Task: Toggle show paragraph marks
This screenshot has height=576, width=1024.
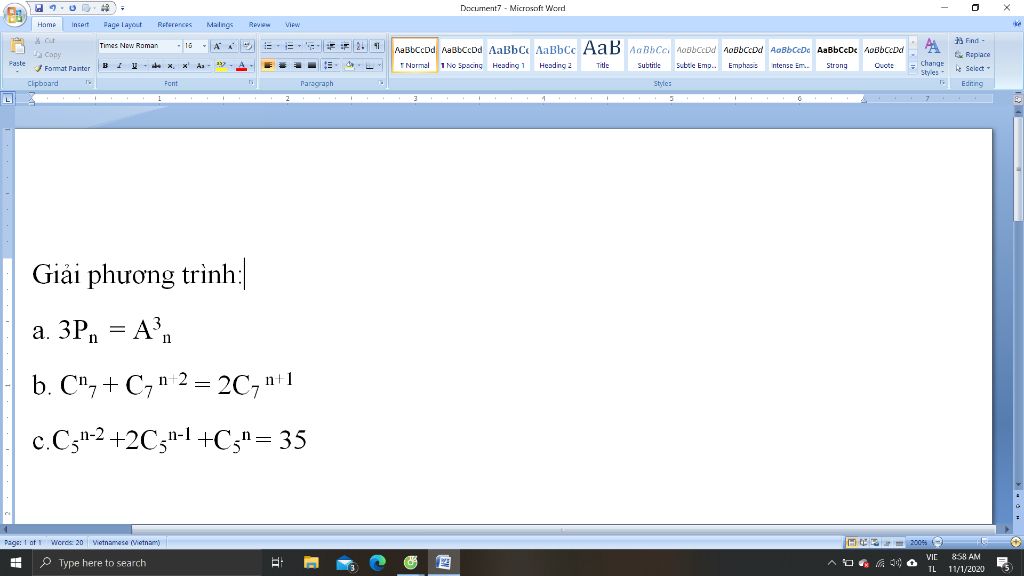Action: [x=377, y=46]
